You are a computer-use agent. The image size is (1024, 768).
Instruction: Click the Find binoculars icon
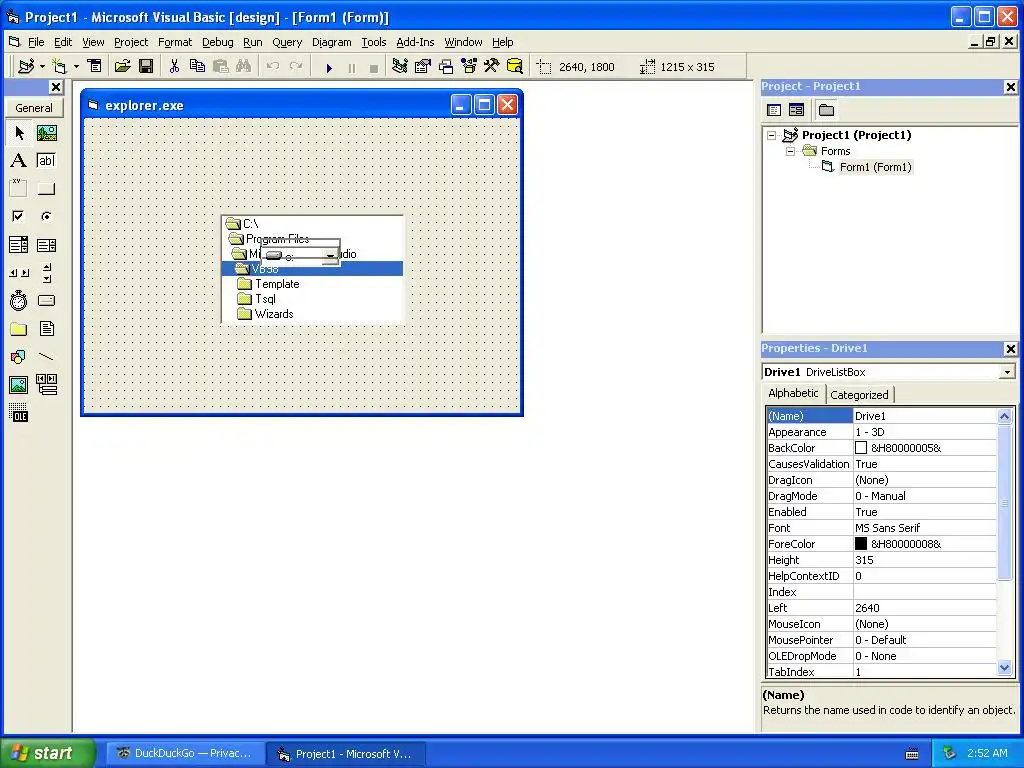point(244,66)
